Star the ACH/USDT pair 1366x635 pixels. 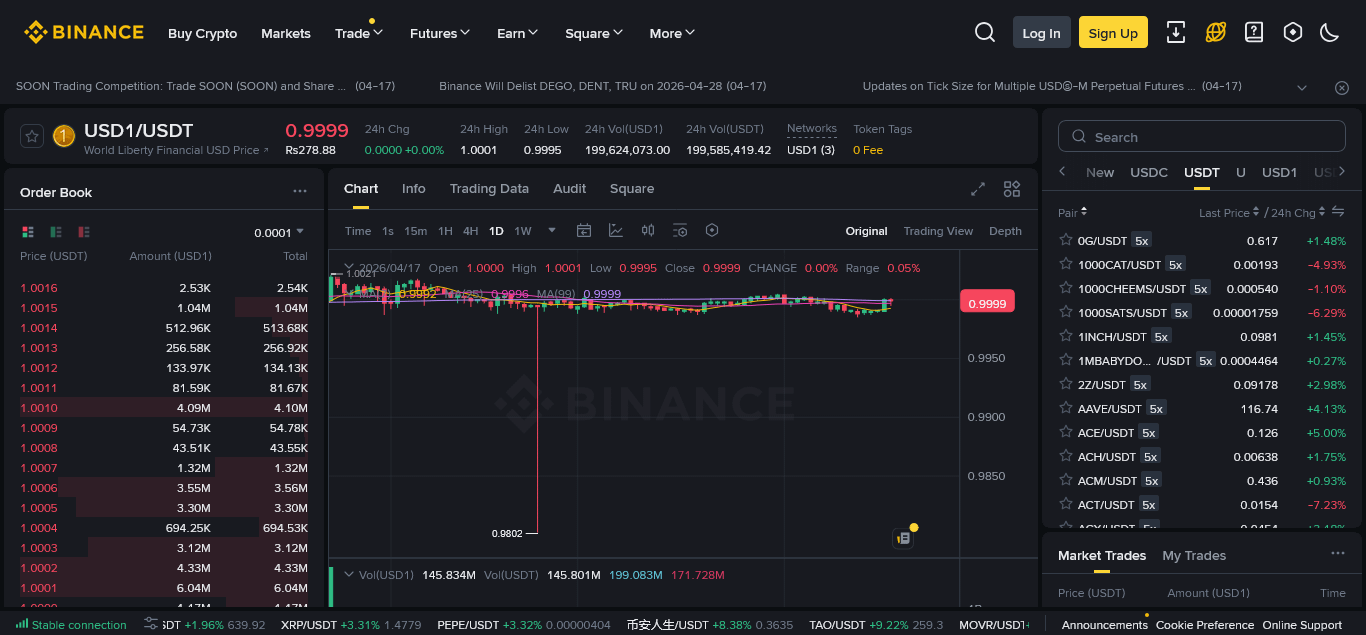[x=1066, y=456]
